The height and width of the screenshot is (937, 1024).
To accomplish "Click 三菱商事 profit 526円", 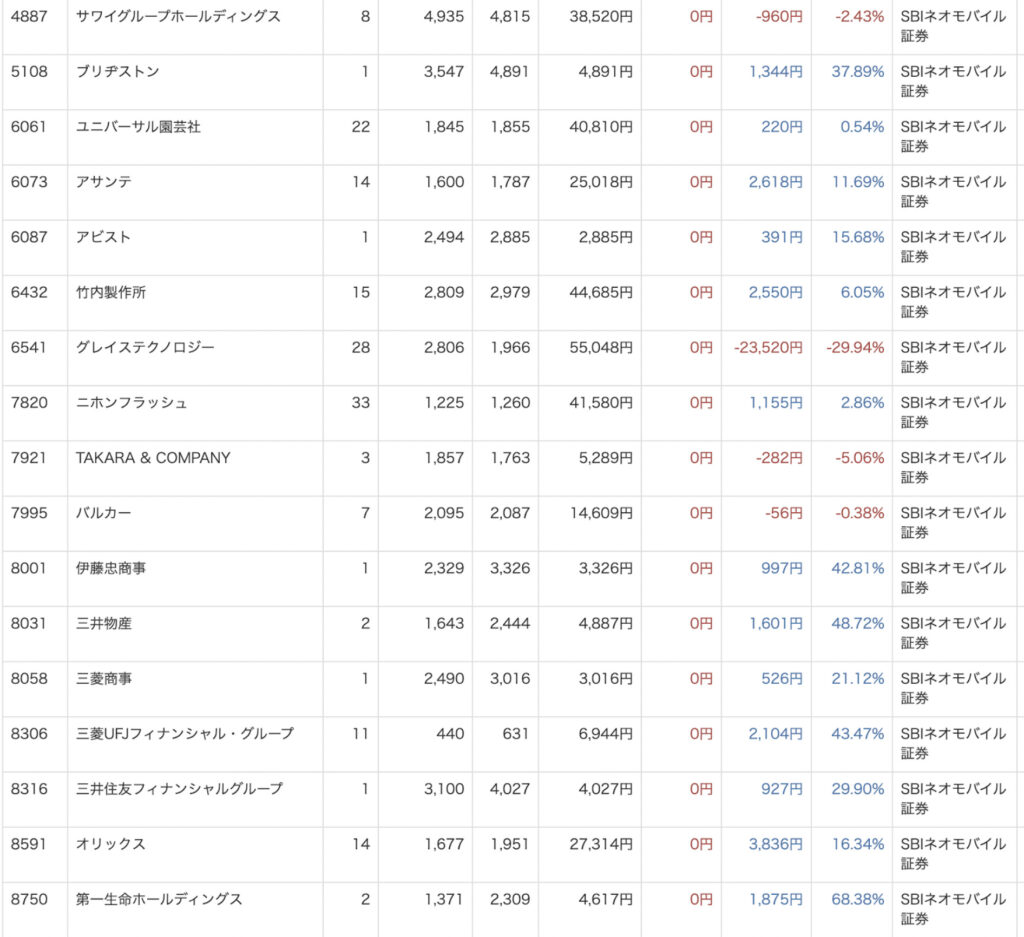I will (782, 678).
